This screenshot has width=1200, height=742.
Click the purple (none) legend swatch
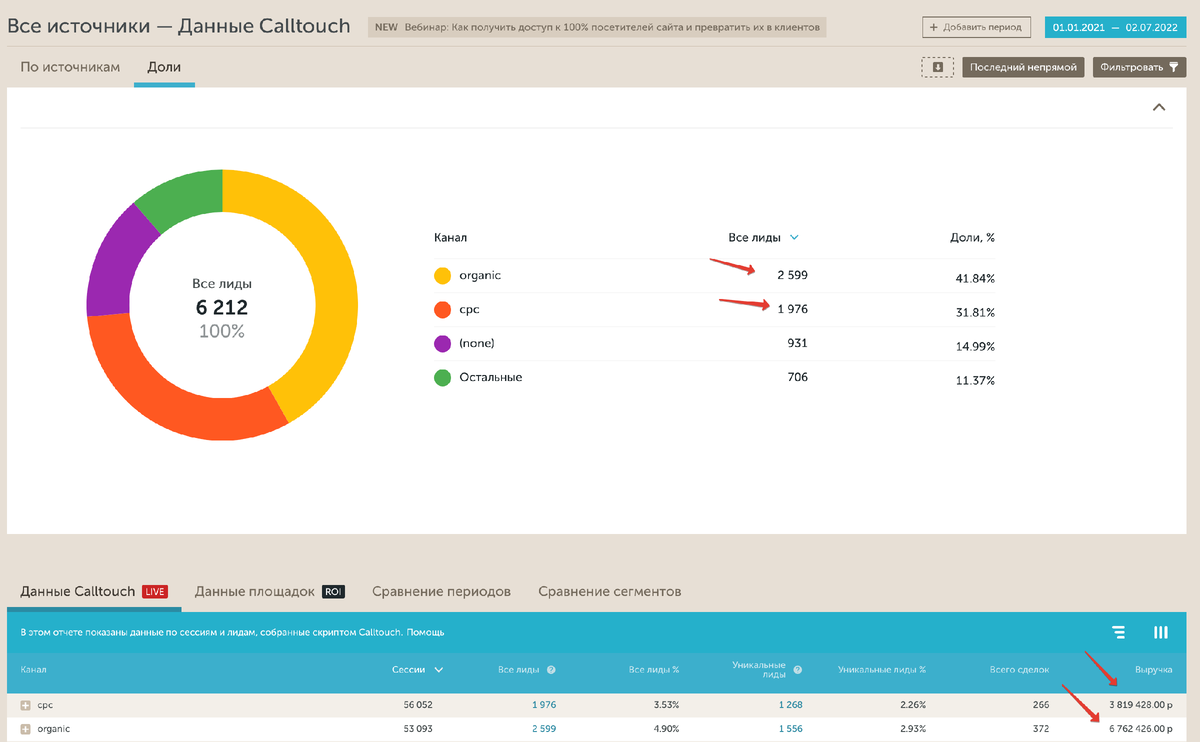(442, 344)
